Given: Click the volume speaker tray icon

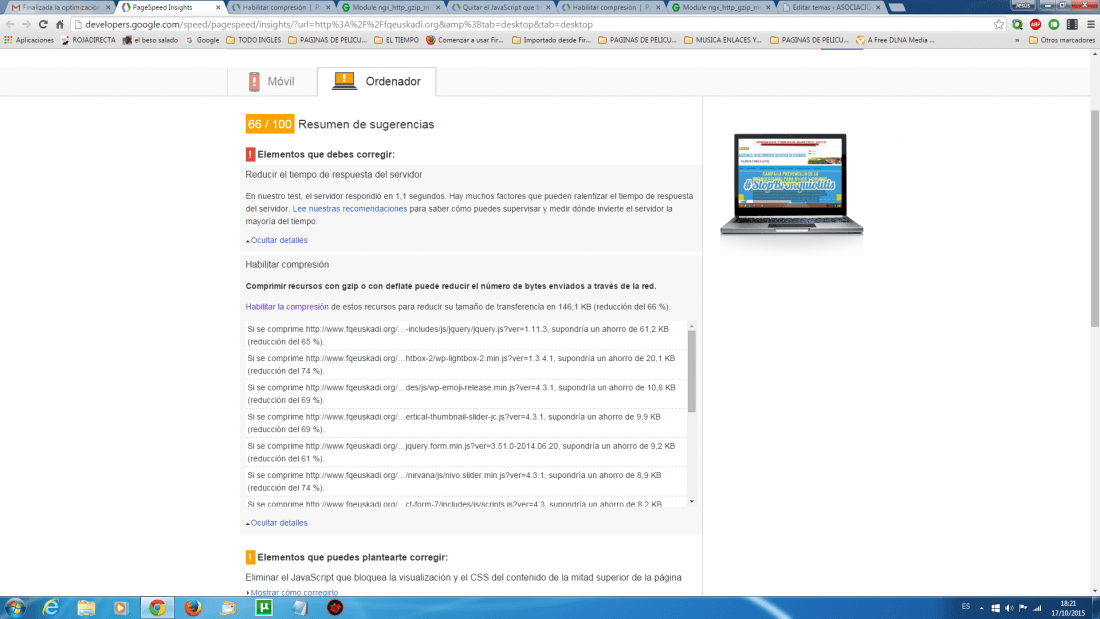Looking at the screenshot, I should (x=1009, y=608).
